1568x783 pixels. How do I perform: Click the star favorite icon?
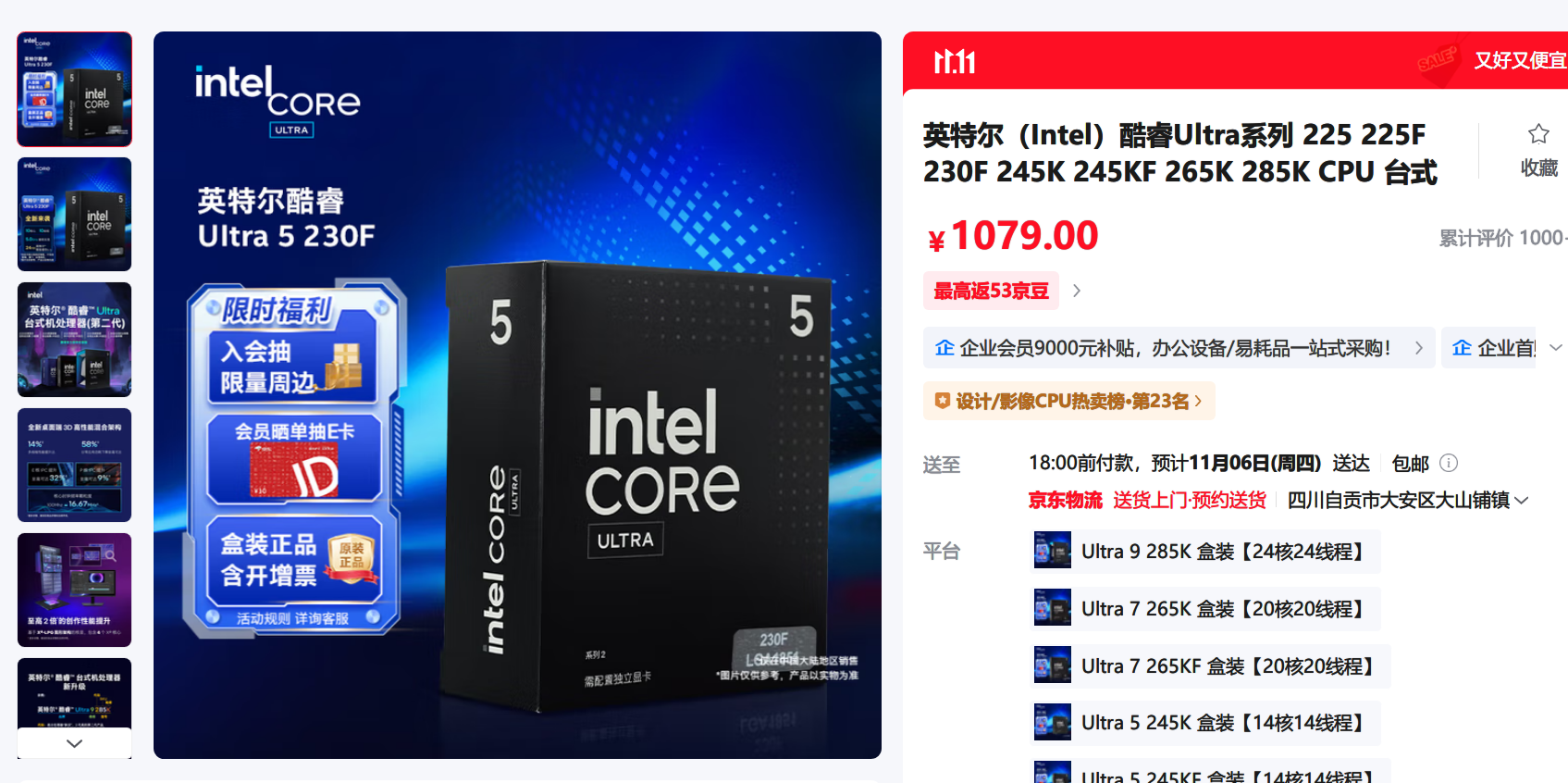[1538, 134]
